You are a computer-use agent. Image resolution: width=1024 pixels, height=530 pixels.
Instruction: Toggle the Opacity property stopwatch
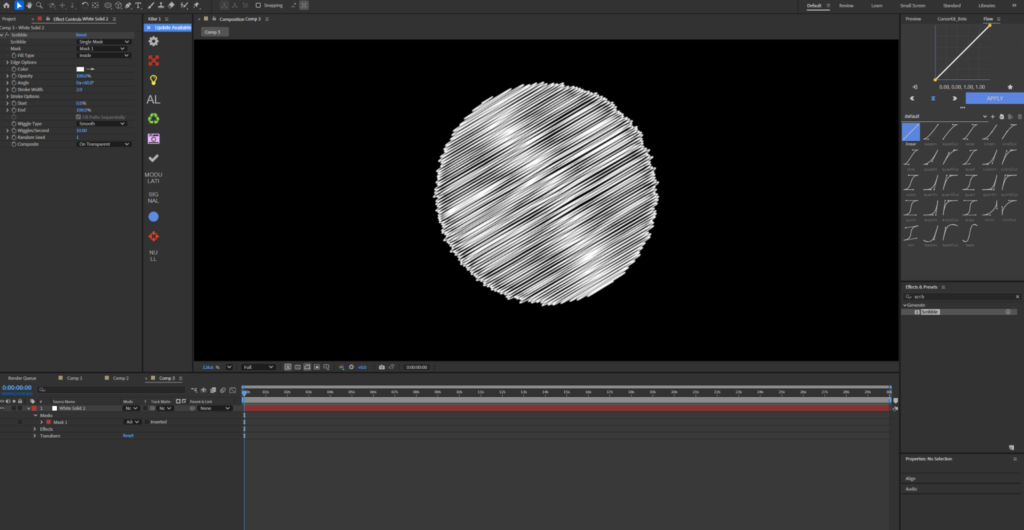pos(13,76)
